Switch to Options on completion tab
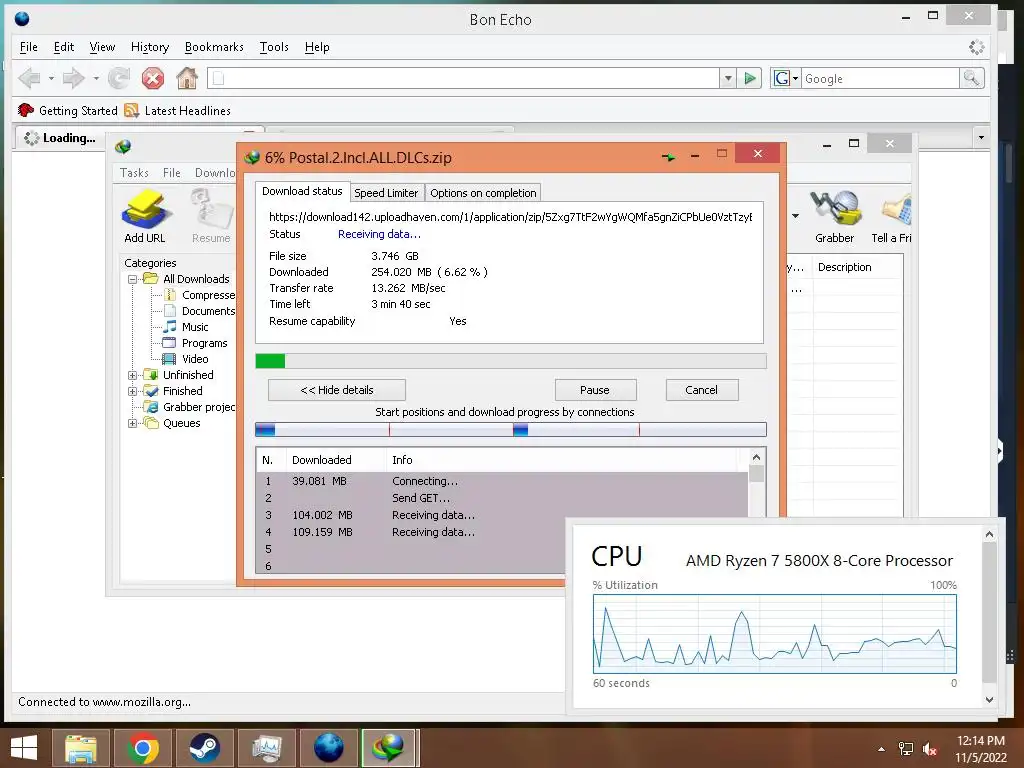 [x=483, y=193]
